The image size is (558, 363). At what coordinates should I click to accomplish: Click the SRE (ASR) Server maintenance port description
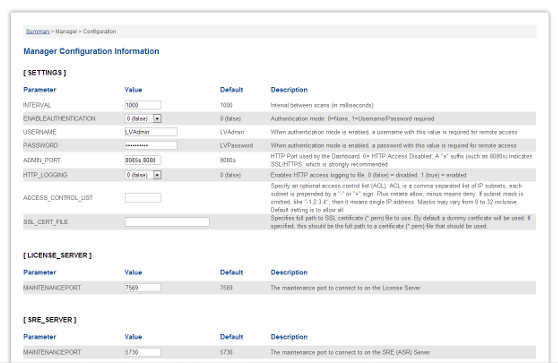(350, 352)
